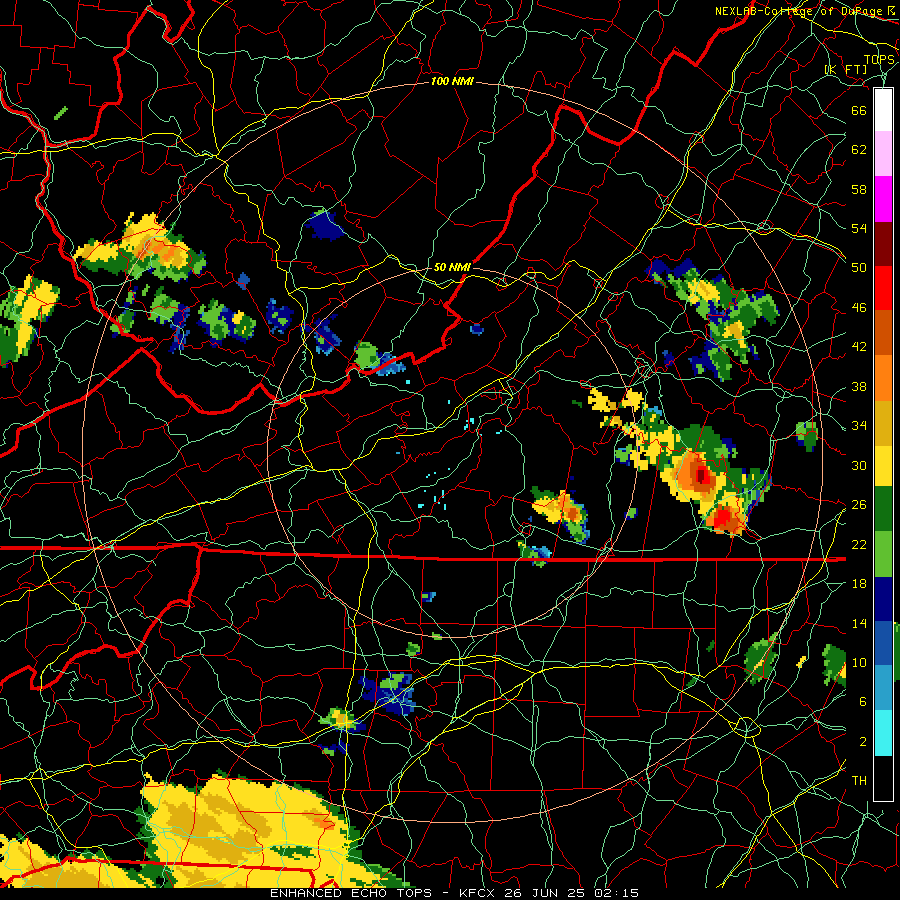The height and width of the screenshot is (900, 900).
Task: Click the TH threshold label on the legend
Action: coord(859,781)
